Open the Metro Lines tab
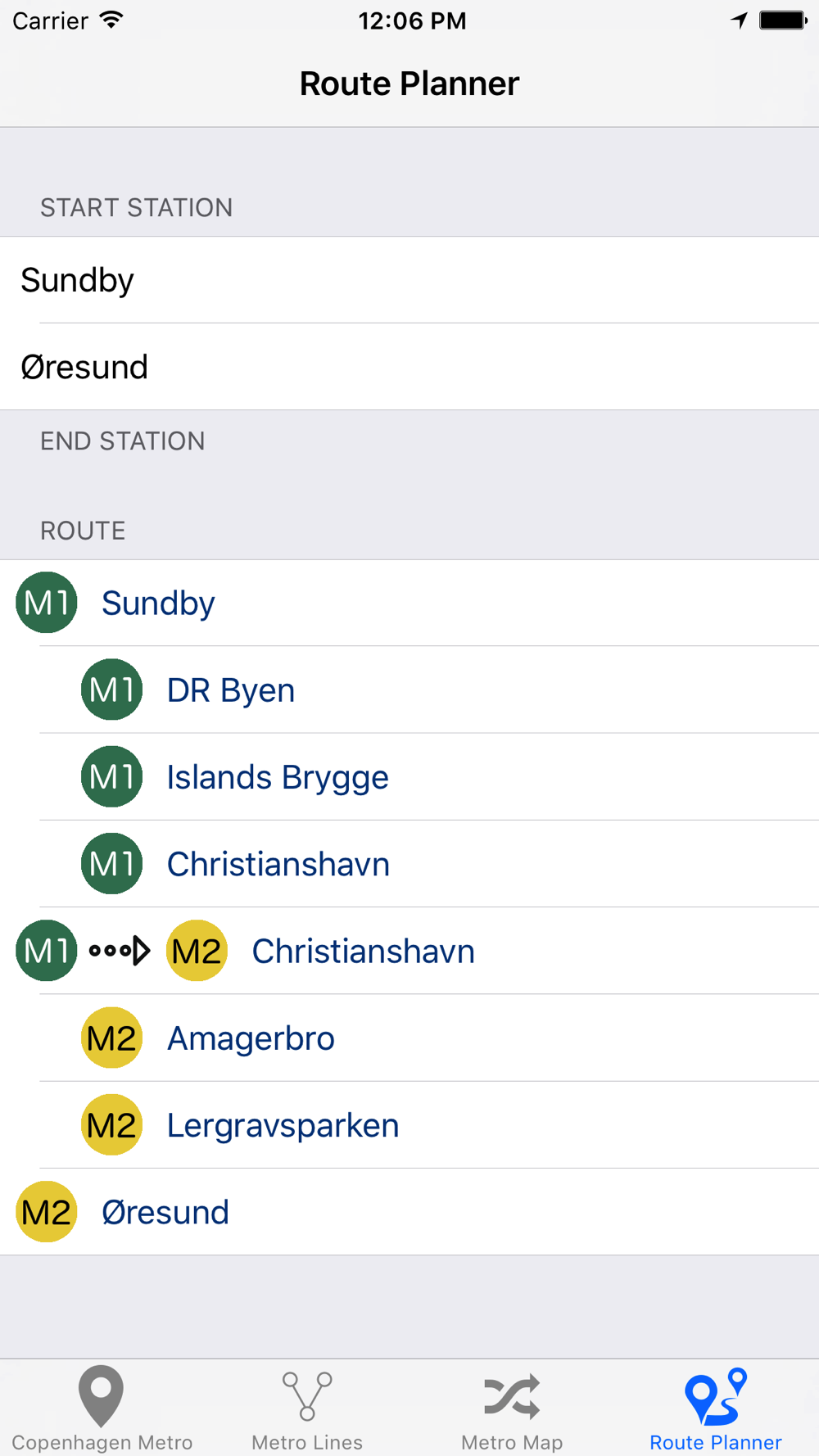Screen dimensions: 819x1456 [307, 1409]
